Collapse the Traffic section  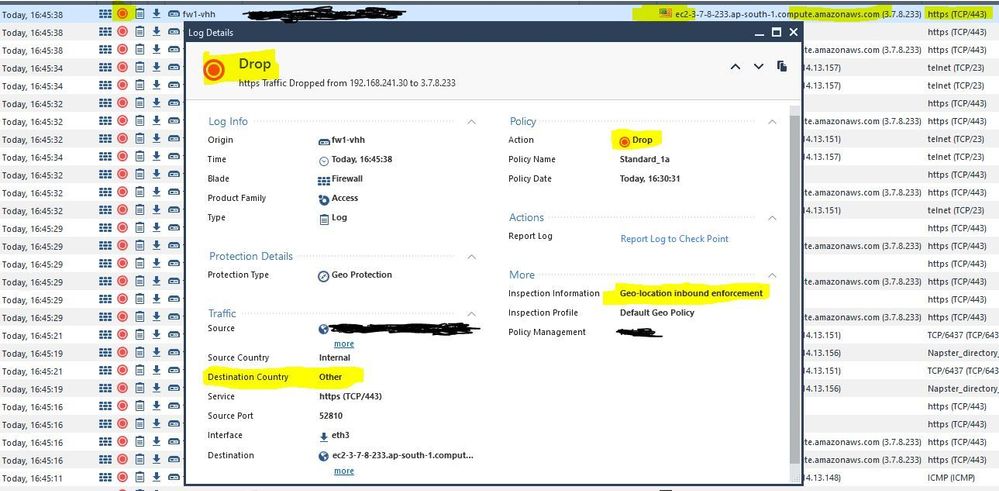tap(471, 313)
